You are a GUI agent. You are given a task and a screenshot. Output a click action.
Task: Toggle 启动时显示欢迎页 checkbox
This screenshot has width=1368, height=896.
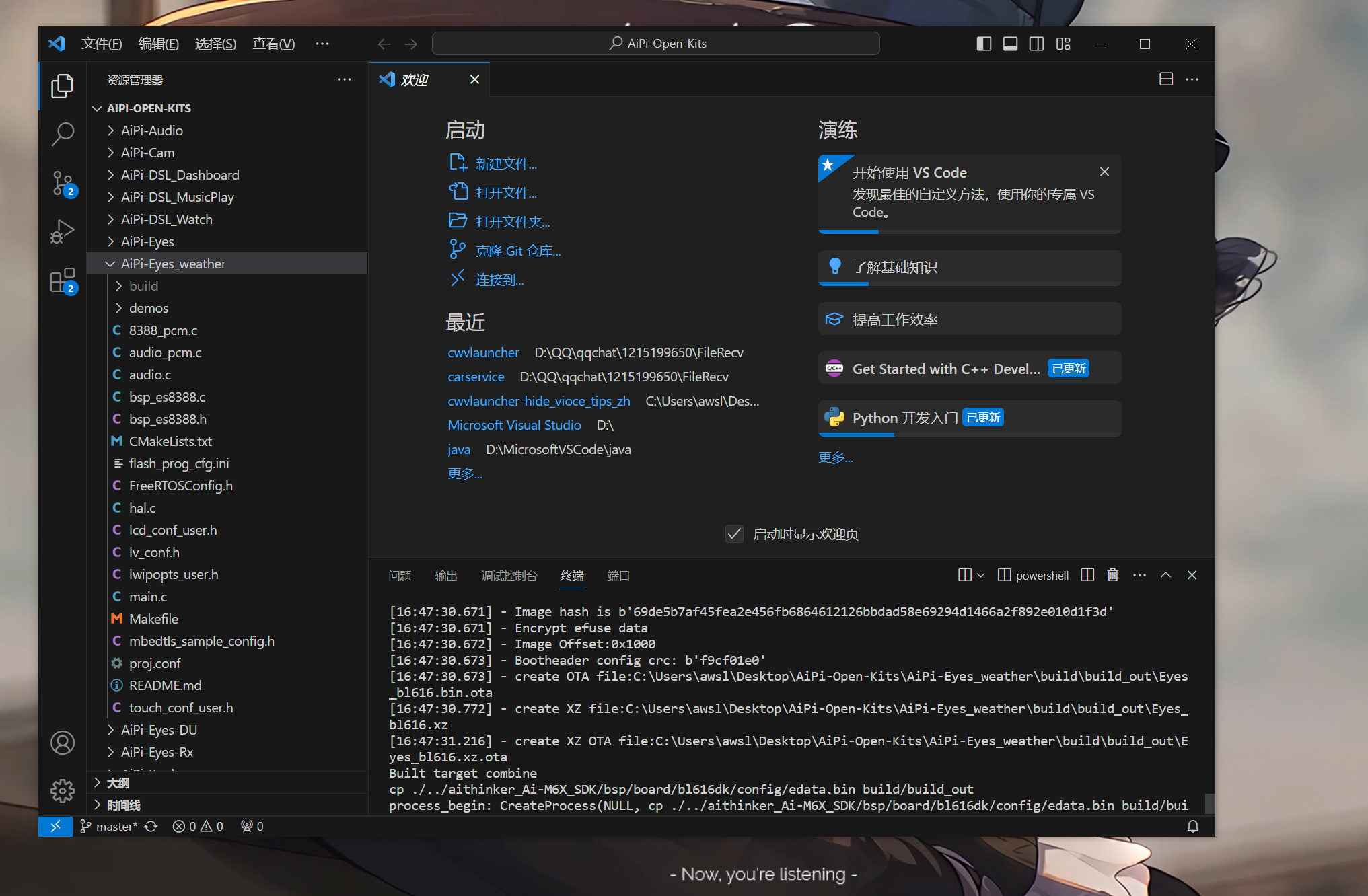(735, 534)
